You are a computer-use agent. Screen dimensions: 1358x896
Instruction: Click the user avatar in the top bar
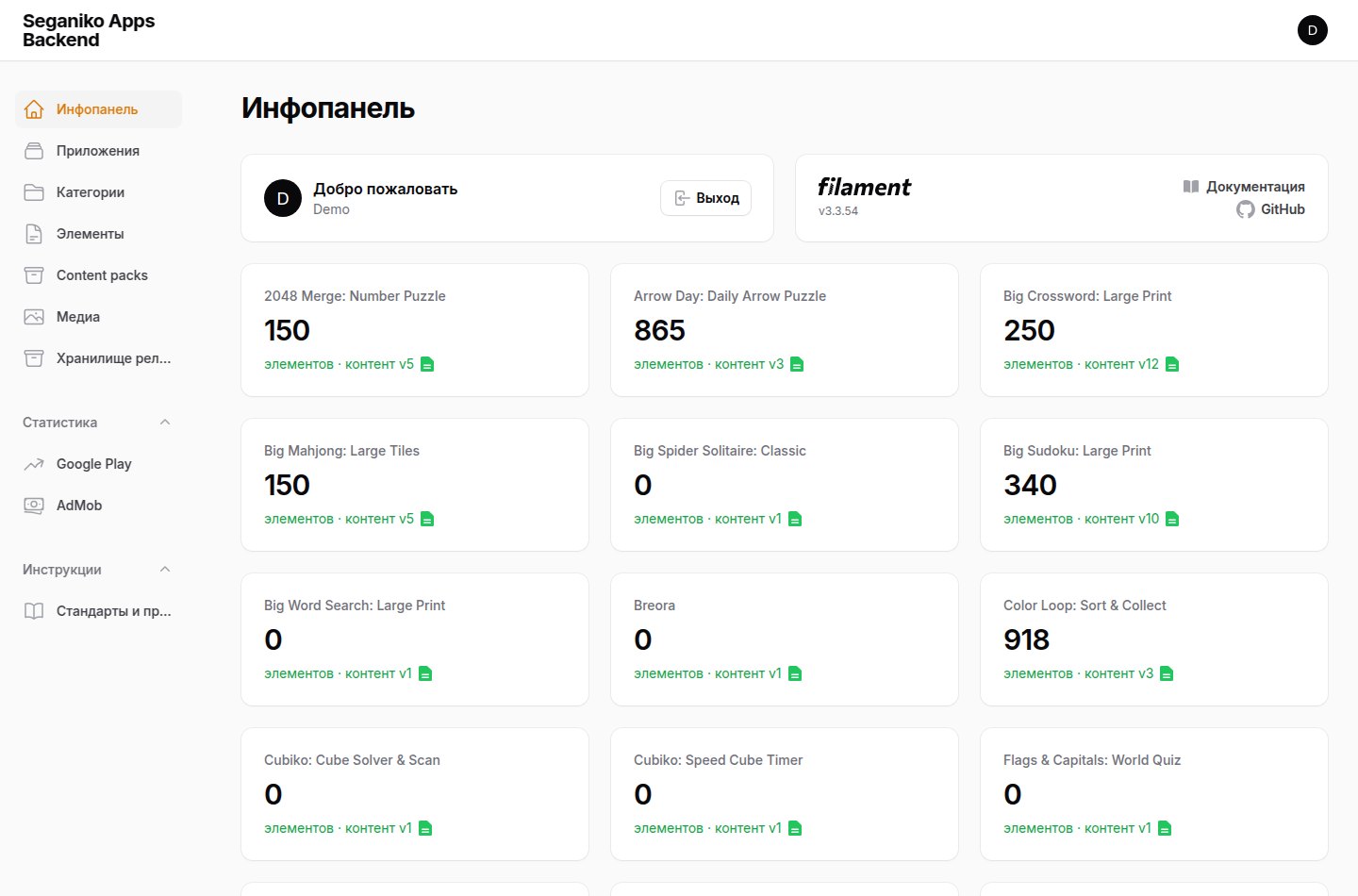point(1313,30)
